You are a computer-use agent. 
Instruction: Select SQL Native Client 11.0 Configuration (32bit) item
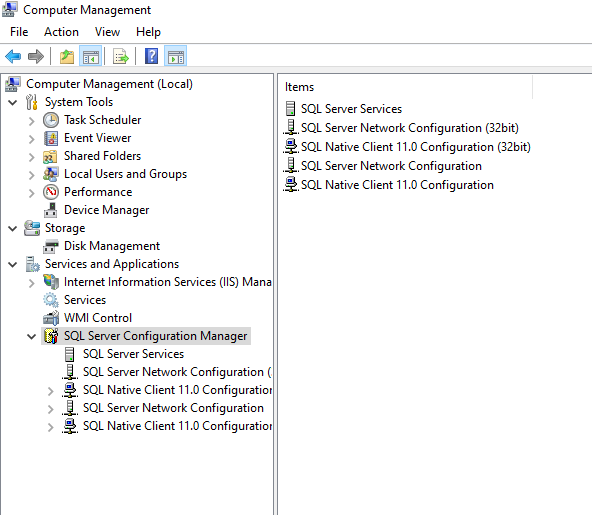pos(416,147)
